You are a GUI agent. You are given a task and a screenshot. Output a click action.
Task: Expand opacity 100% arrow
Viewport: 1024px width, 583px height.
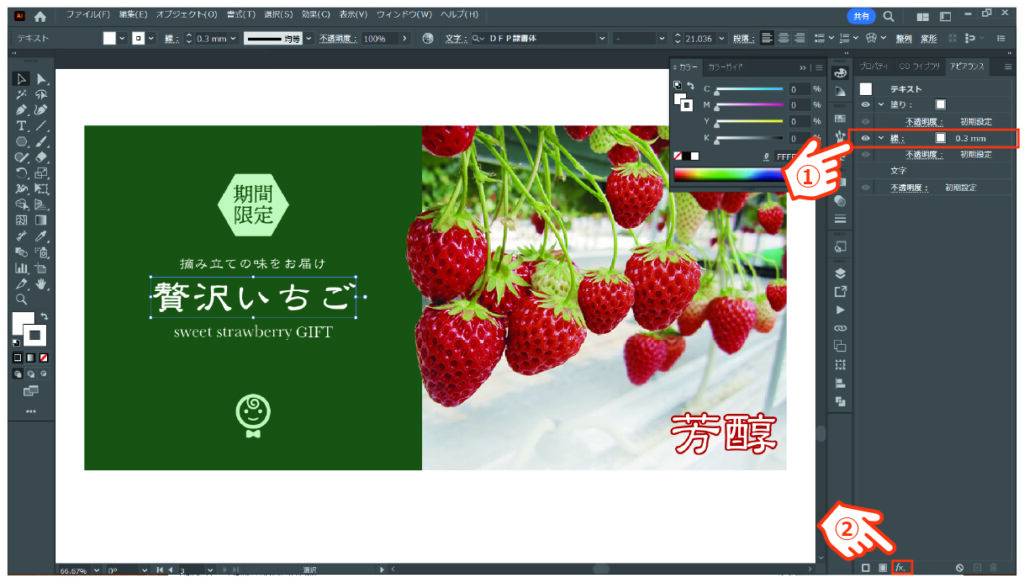pos(405,39)
